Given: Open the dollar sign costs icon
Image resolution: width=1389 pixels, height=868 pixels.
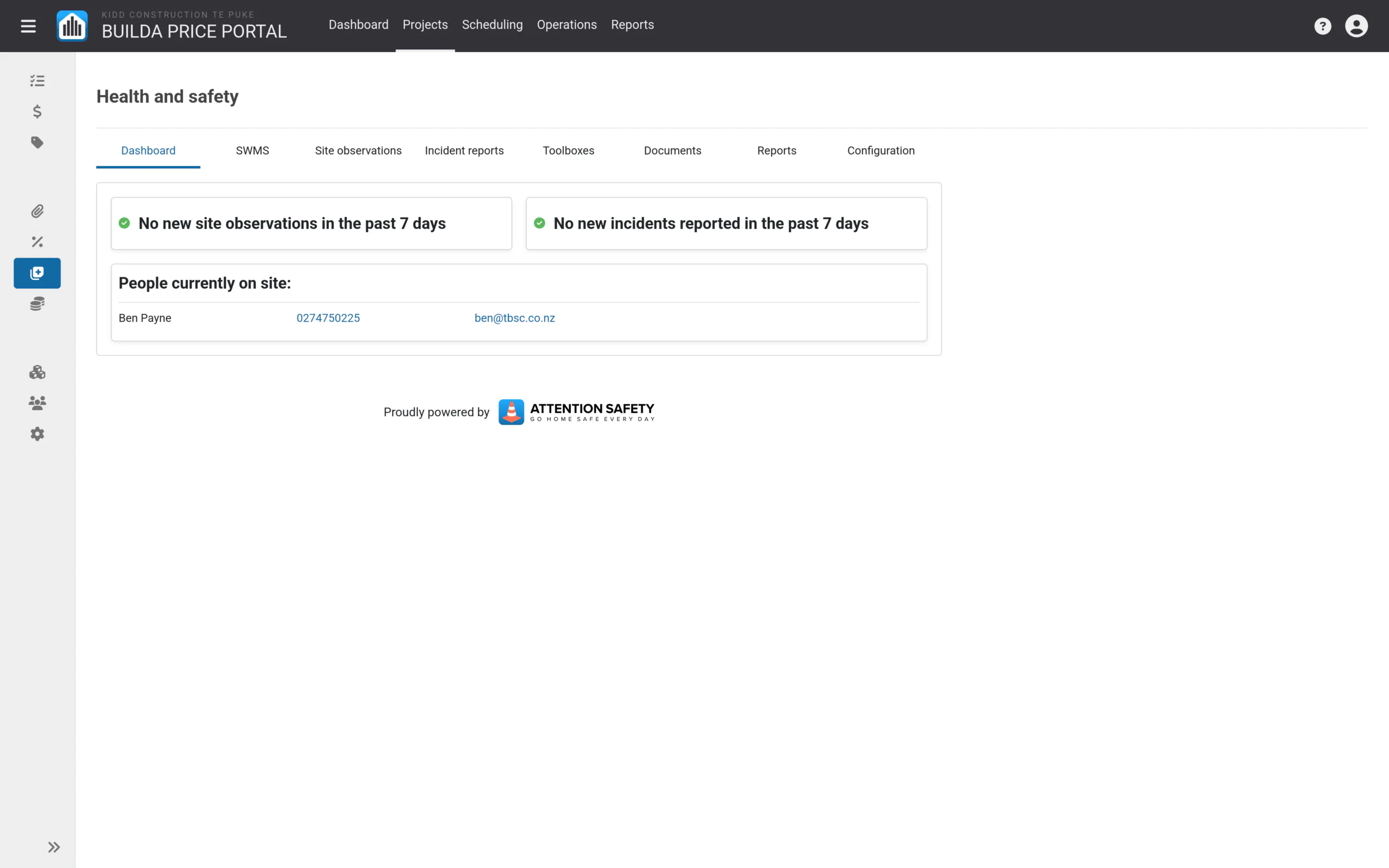Looking at the screenshot, I should (x=37, y=111).
